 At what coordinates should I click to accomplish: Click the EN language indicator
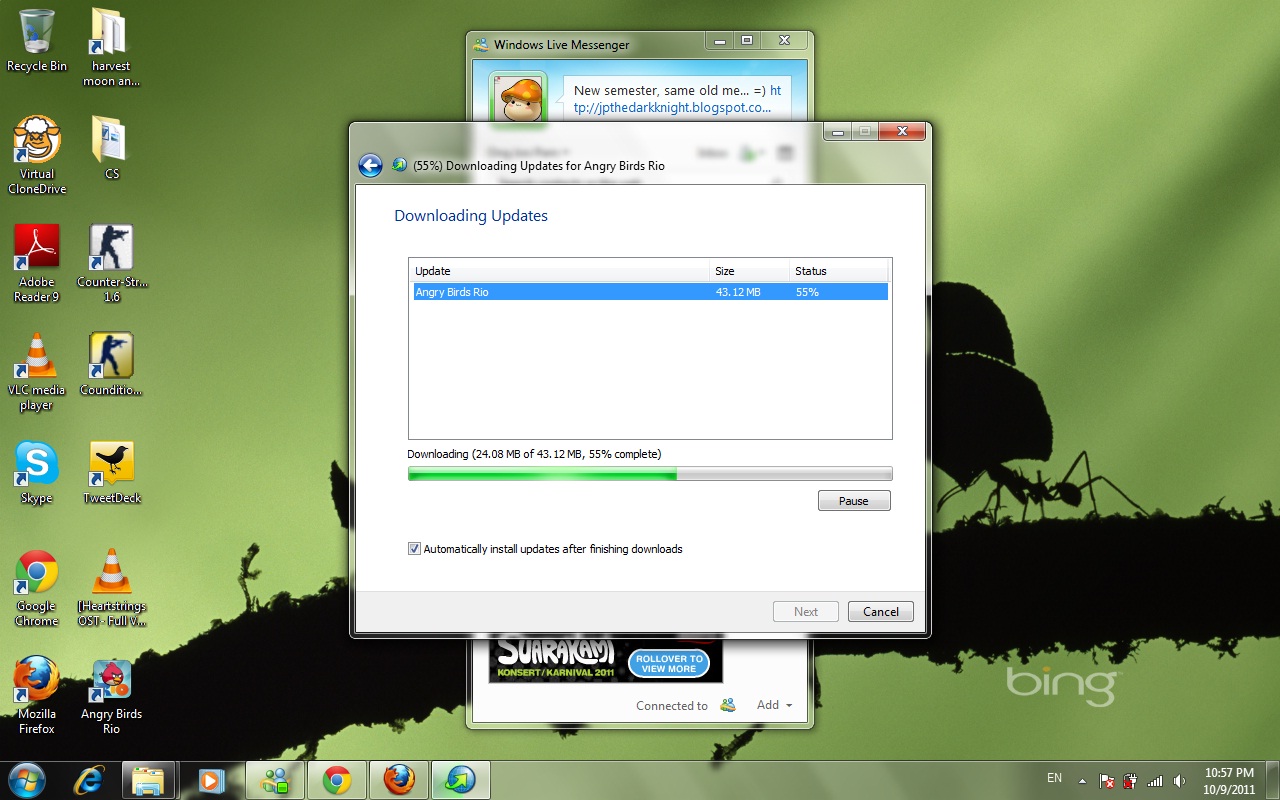pos(1054,778)
